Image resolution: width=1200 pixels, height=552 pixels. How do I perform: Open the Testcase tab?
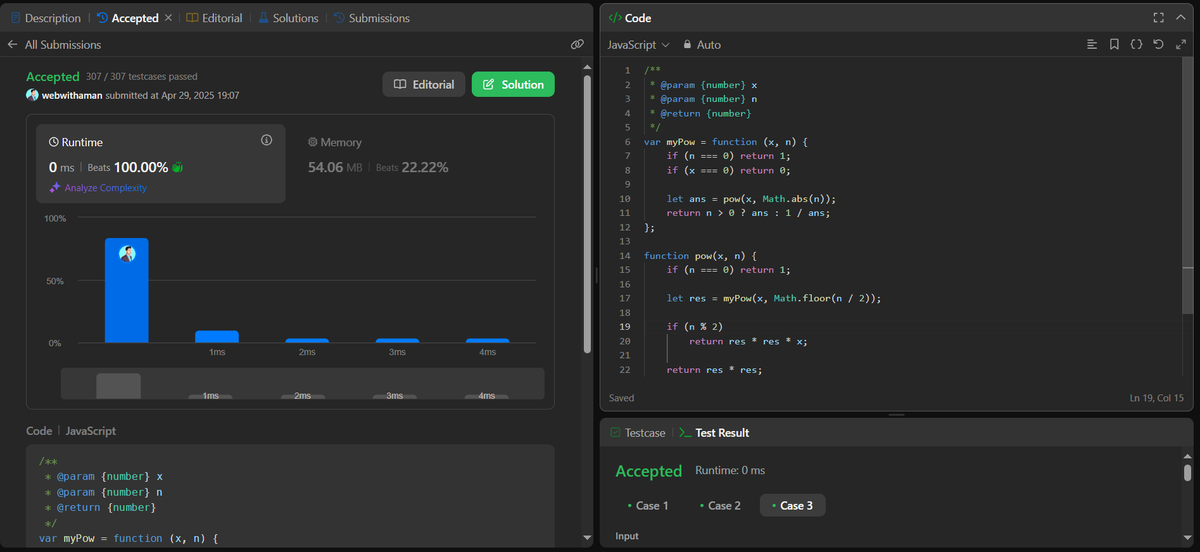[637, 433]
